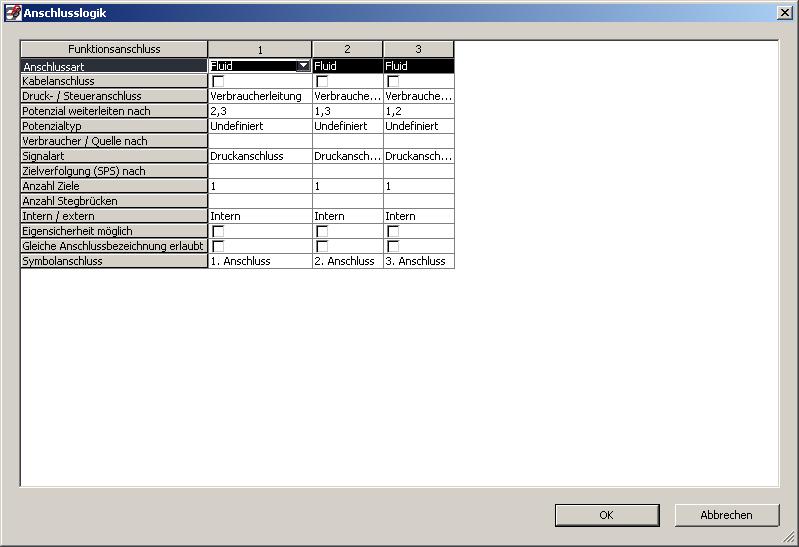This screenshot has height=547, width=799.
Task: Confirm with the OK button
Action: (x=607, y=515)
